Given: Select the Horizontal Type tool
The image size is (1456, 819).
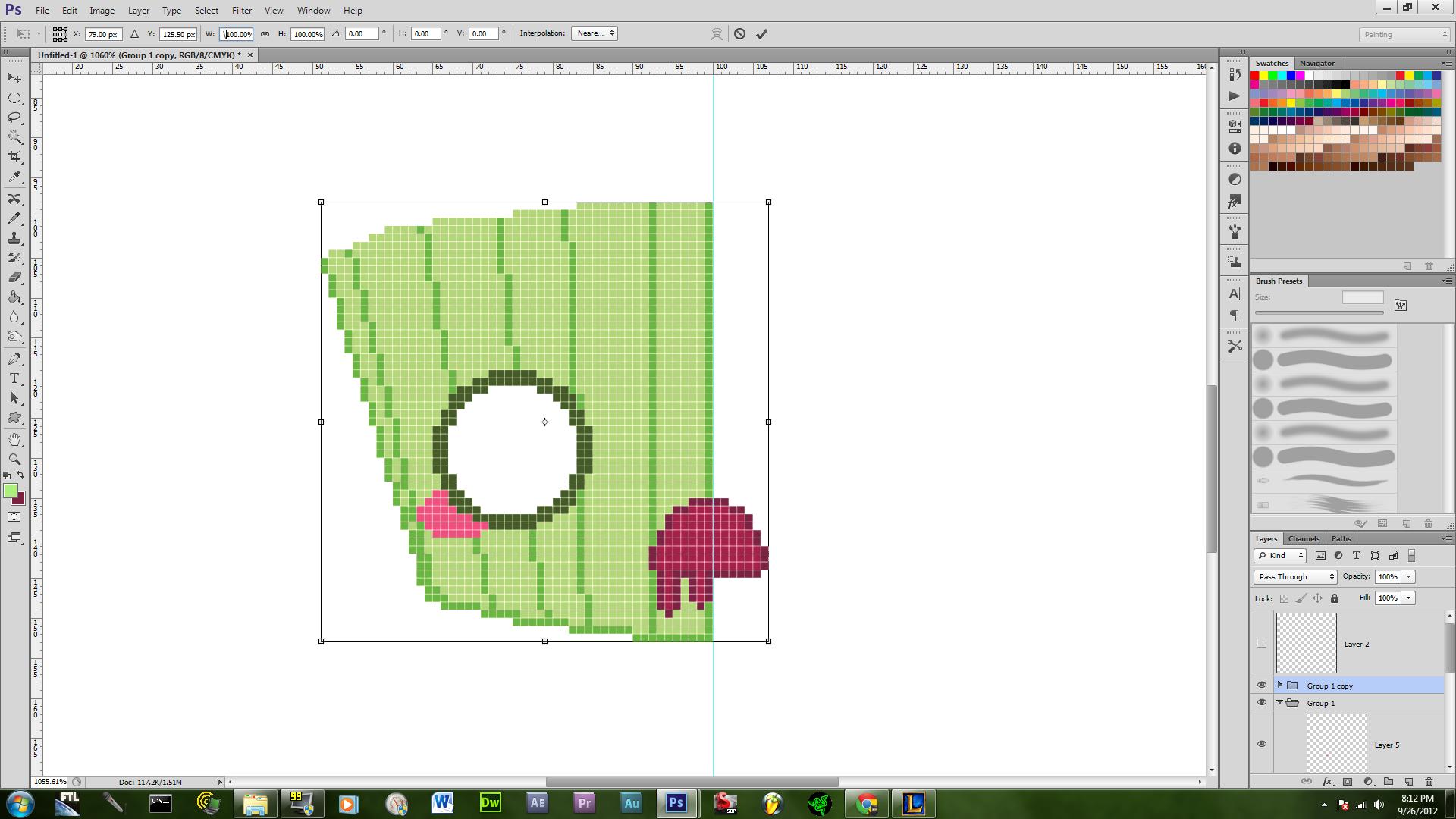Looking at the screenshot, I should [x=14, y=378].
